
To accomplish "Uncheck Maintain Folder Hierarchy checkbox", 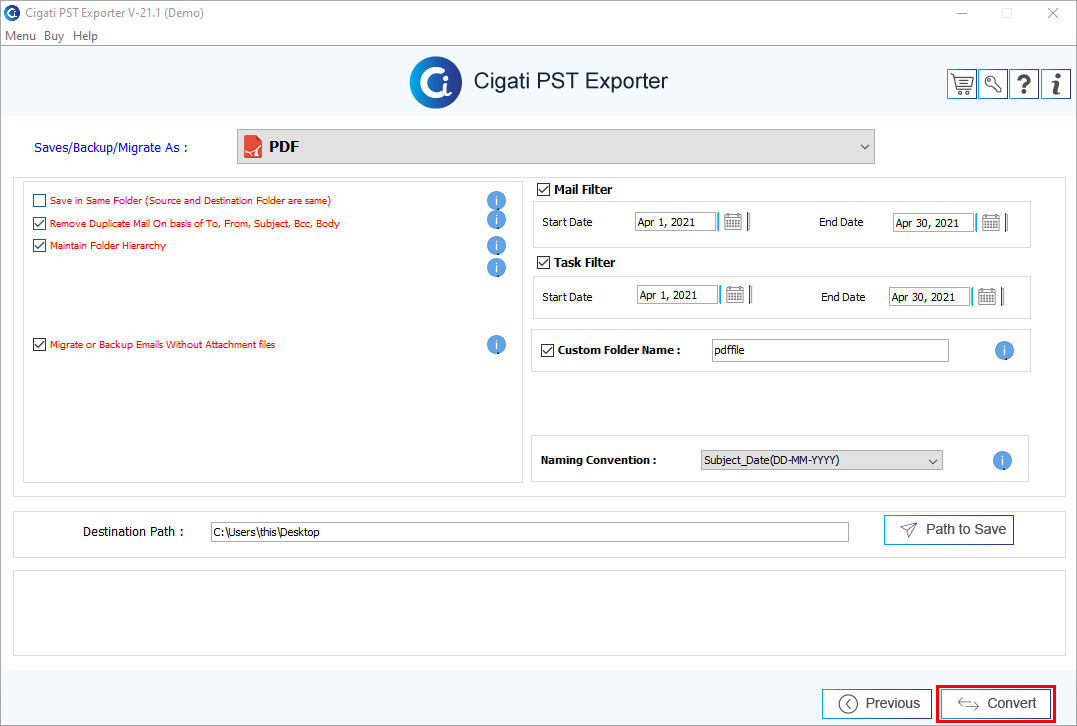I will pos(39,245).
